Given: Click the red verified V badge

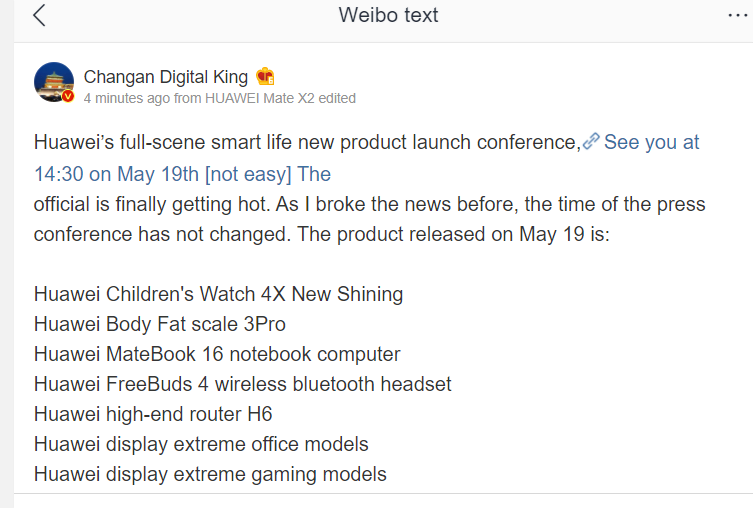Looking at the screenshot, I should 68,97.
